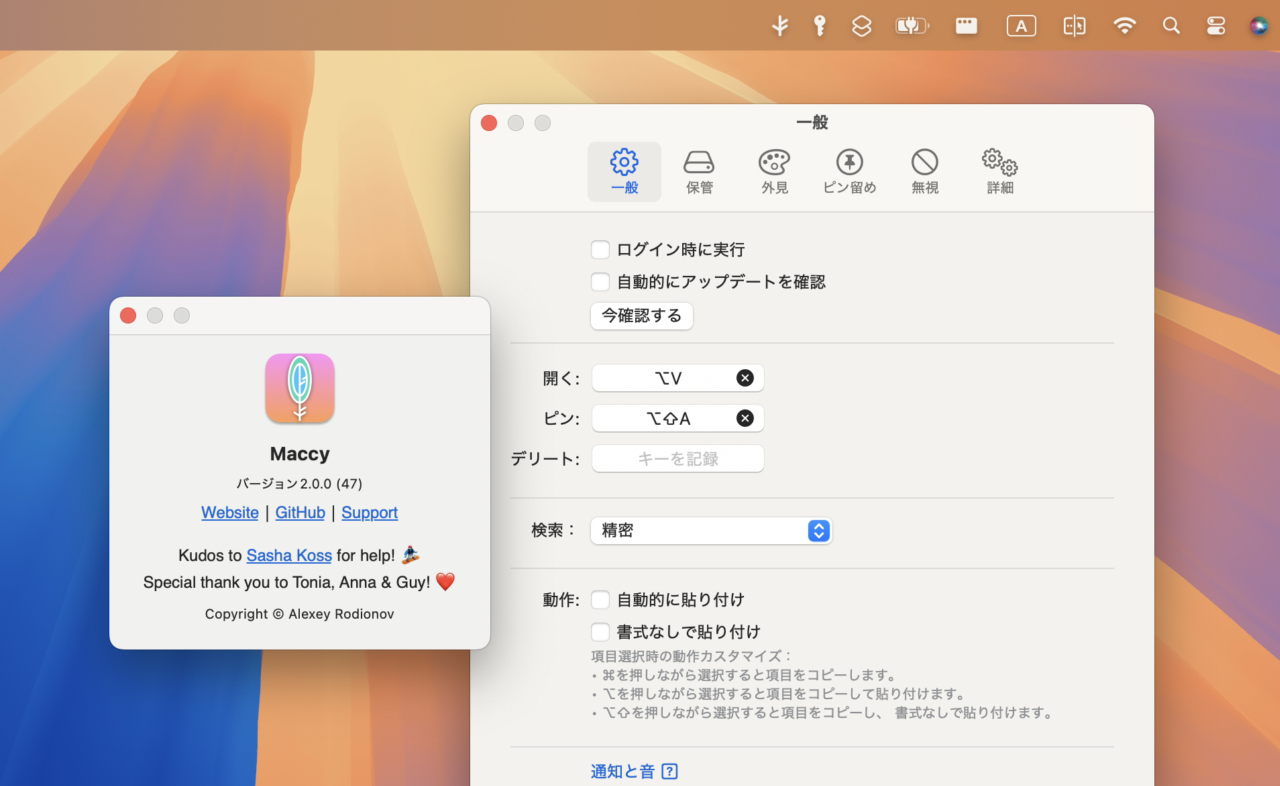The width and height of the screenshot is (1280, 786).
Task: Click the window-shaped menu bar icon
Action: (x=966, y=26)
